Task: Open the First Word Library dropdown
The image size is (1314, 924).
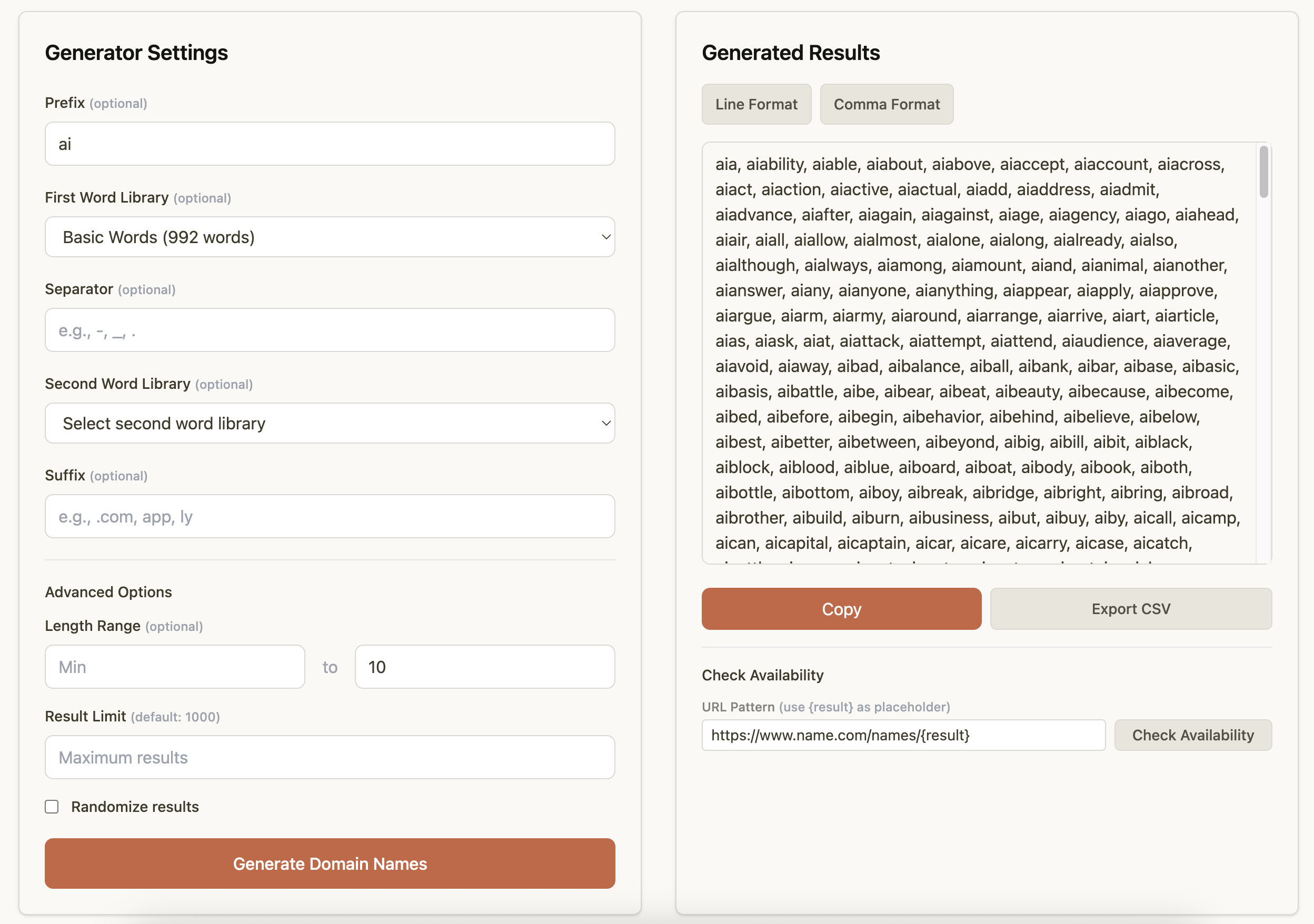Action: tap(329, 237)
